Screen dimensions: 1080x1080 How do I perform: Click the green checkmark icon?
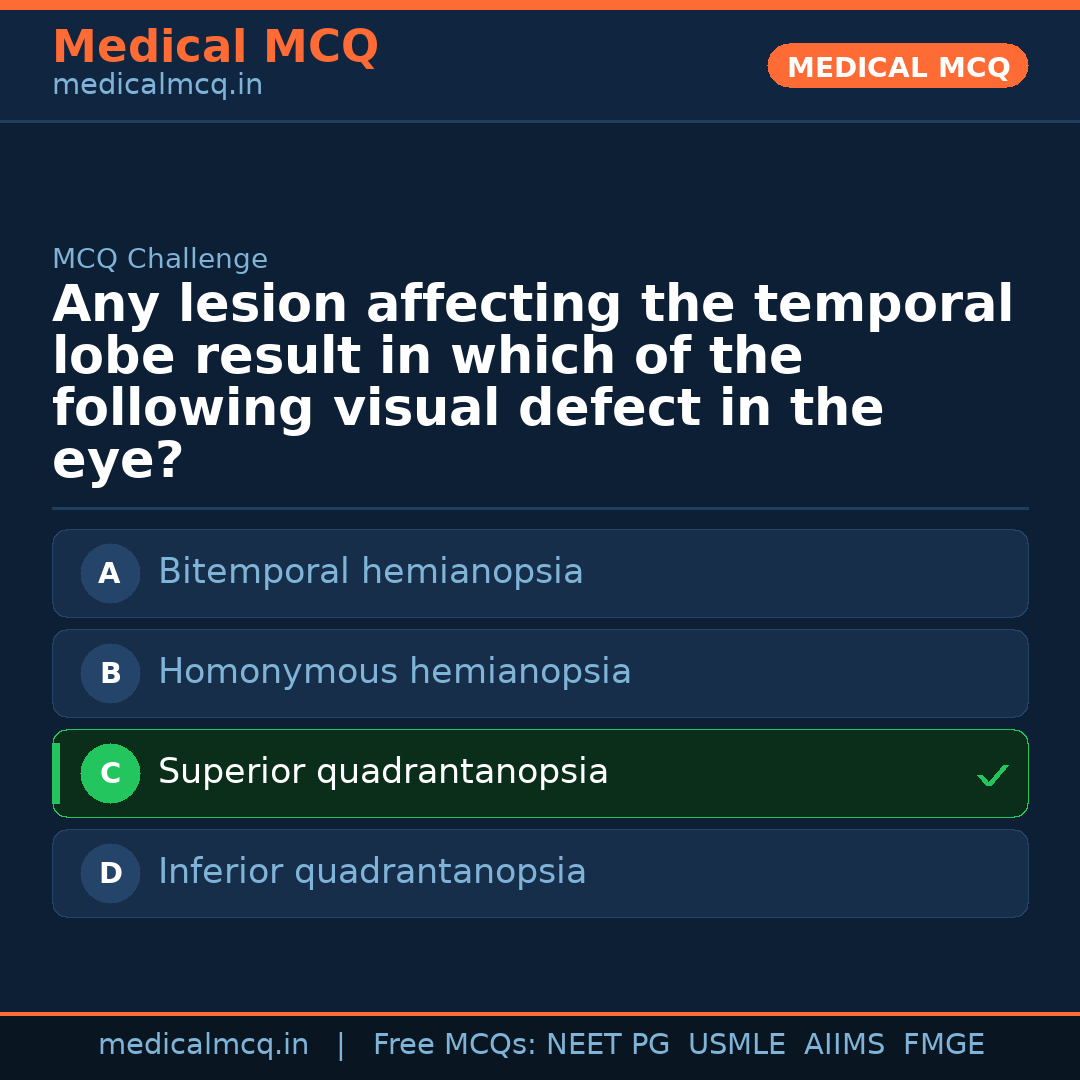992,774
